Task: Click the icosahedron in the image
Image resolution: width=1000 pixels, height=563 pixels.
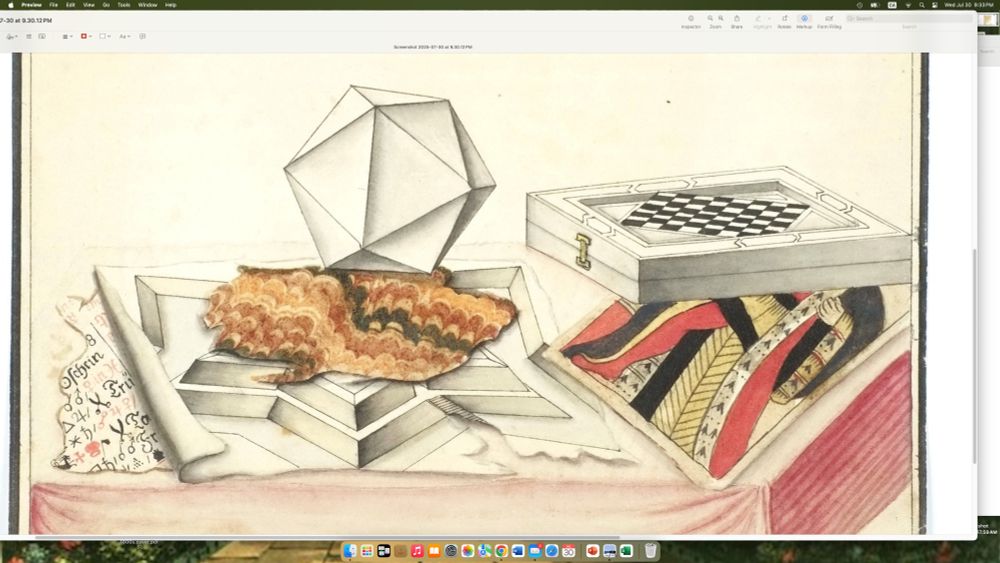Action: pyautogui.click(x=390, y=179)
